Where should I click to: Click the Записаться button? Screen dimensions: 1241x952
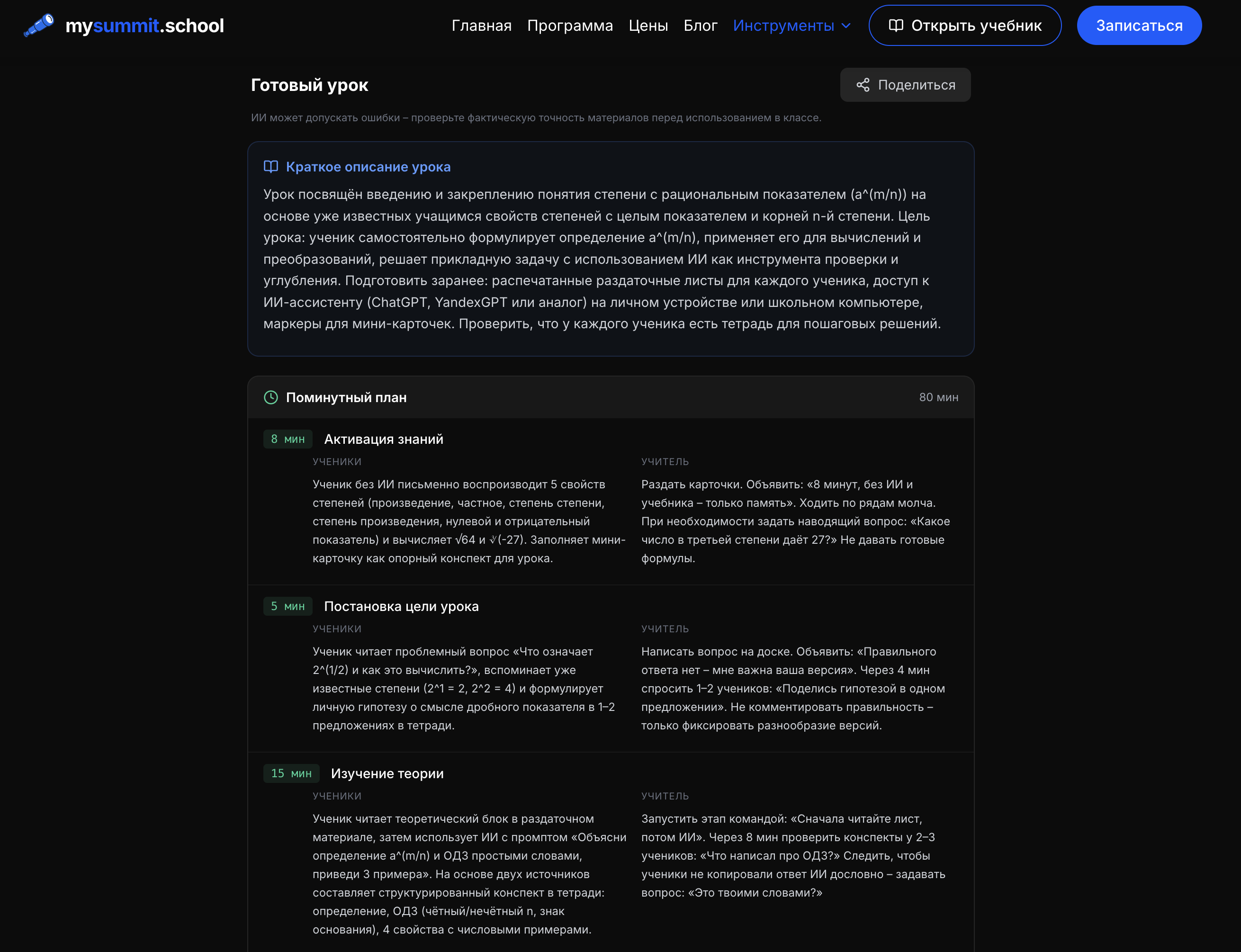pos(1138,25)
